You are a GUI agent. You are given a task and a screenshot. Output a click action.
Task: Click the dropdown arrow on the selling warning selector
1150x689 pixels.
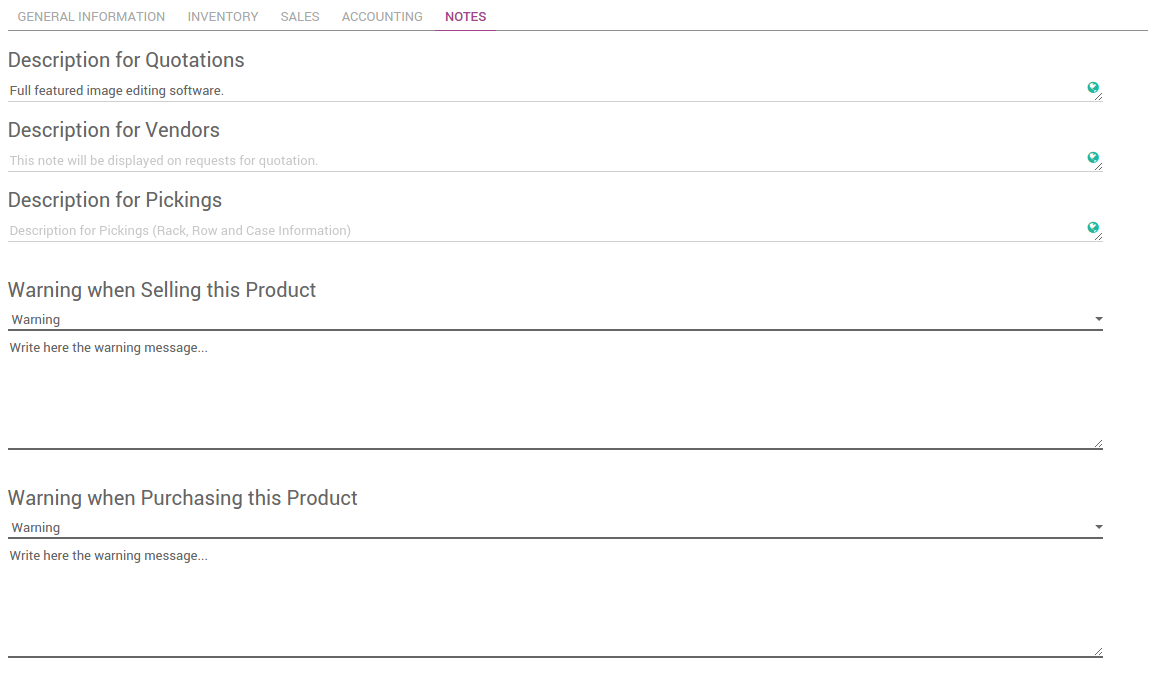pos(1098,318)
